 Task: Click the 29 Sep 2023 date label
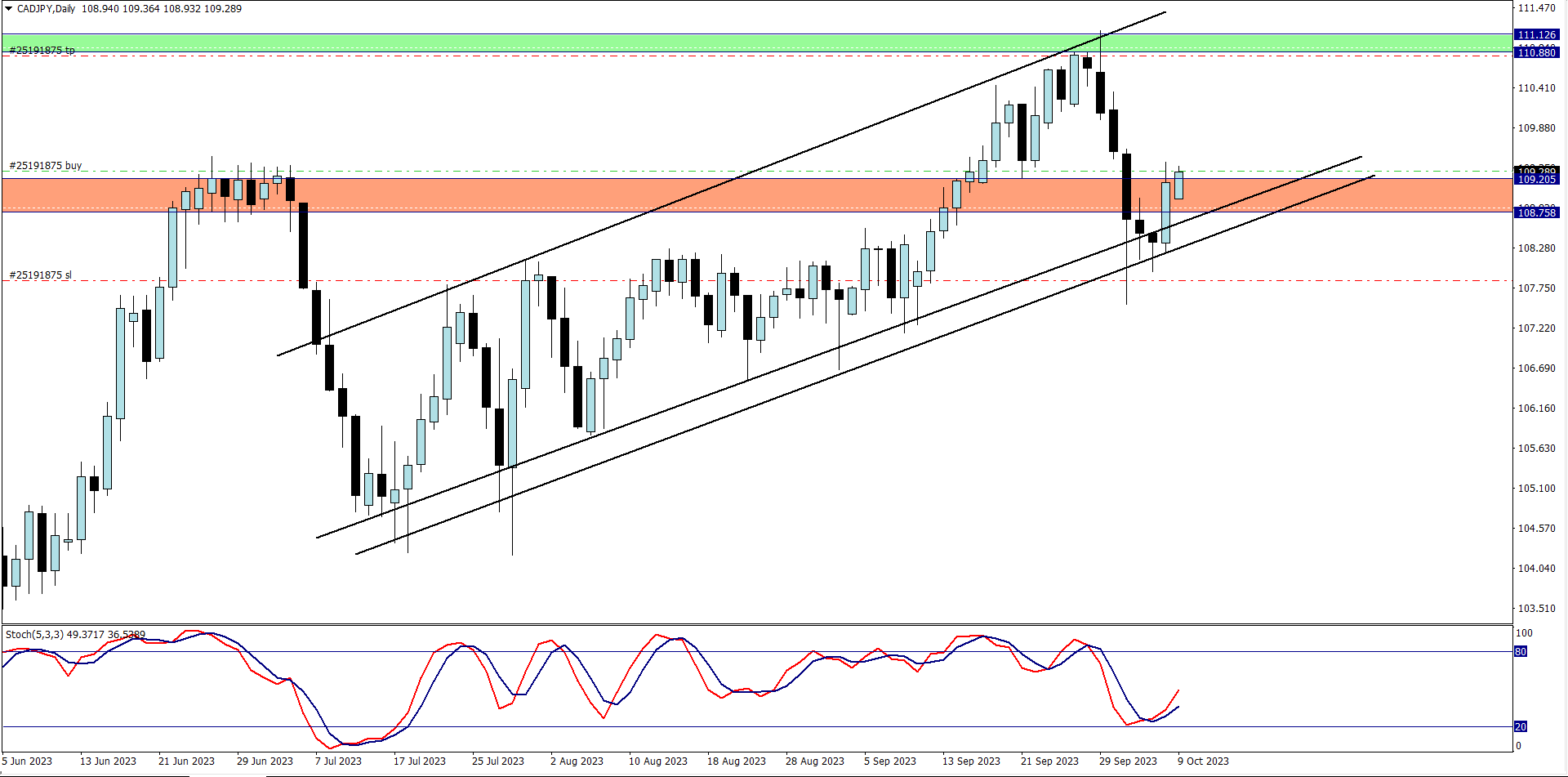click(x=1128, y=761)
